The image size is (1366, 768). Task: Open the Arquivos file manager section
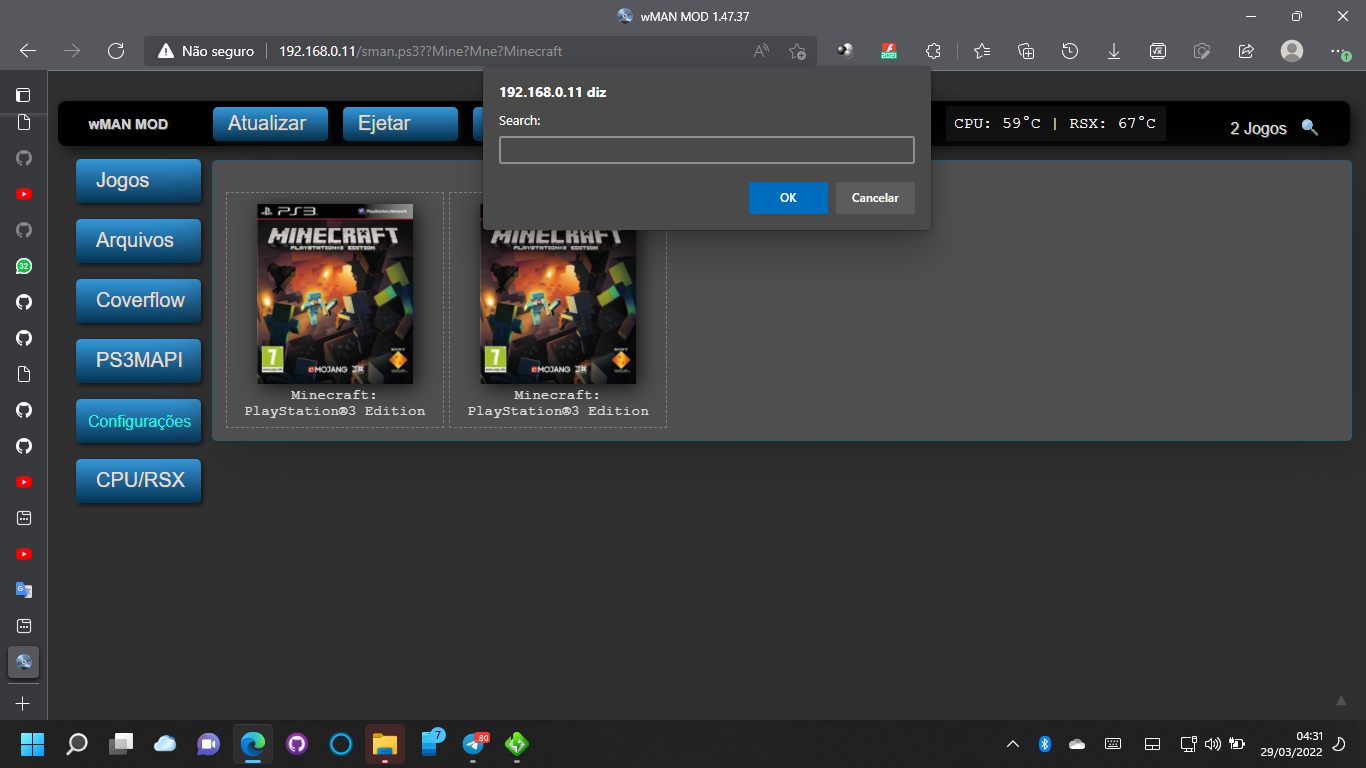(138, 241)
